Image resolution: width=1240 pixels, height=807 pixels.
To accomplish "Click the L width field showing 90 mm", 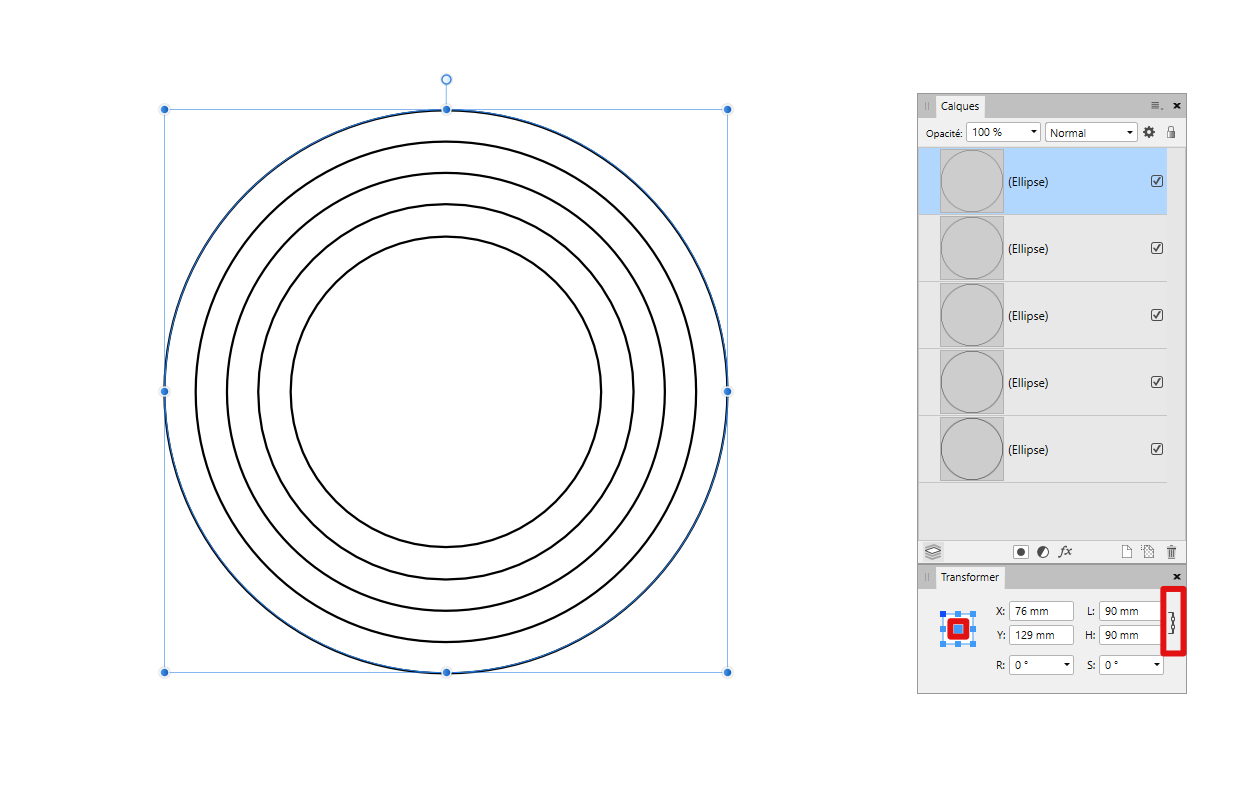I will [1131, 611].
